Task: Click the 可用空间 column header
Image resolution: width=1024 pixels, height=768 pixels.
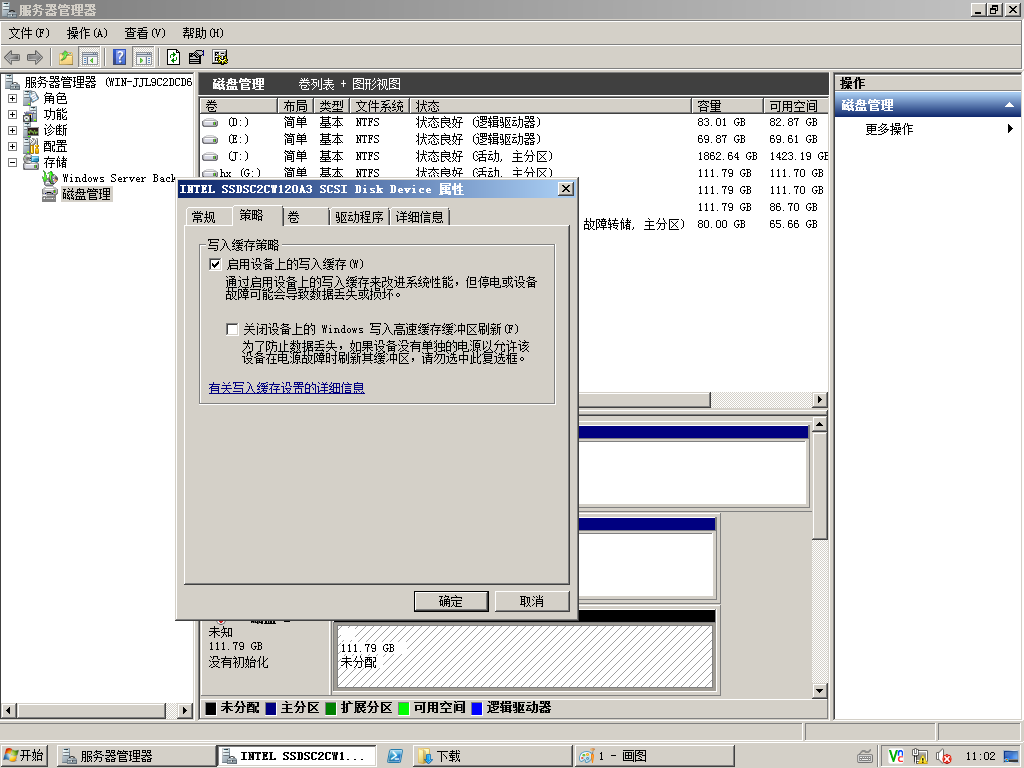Action: click(x=793, y=106)
